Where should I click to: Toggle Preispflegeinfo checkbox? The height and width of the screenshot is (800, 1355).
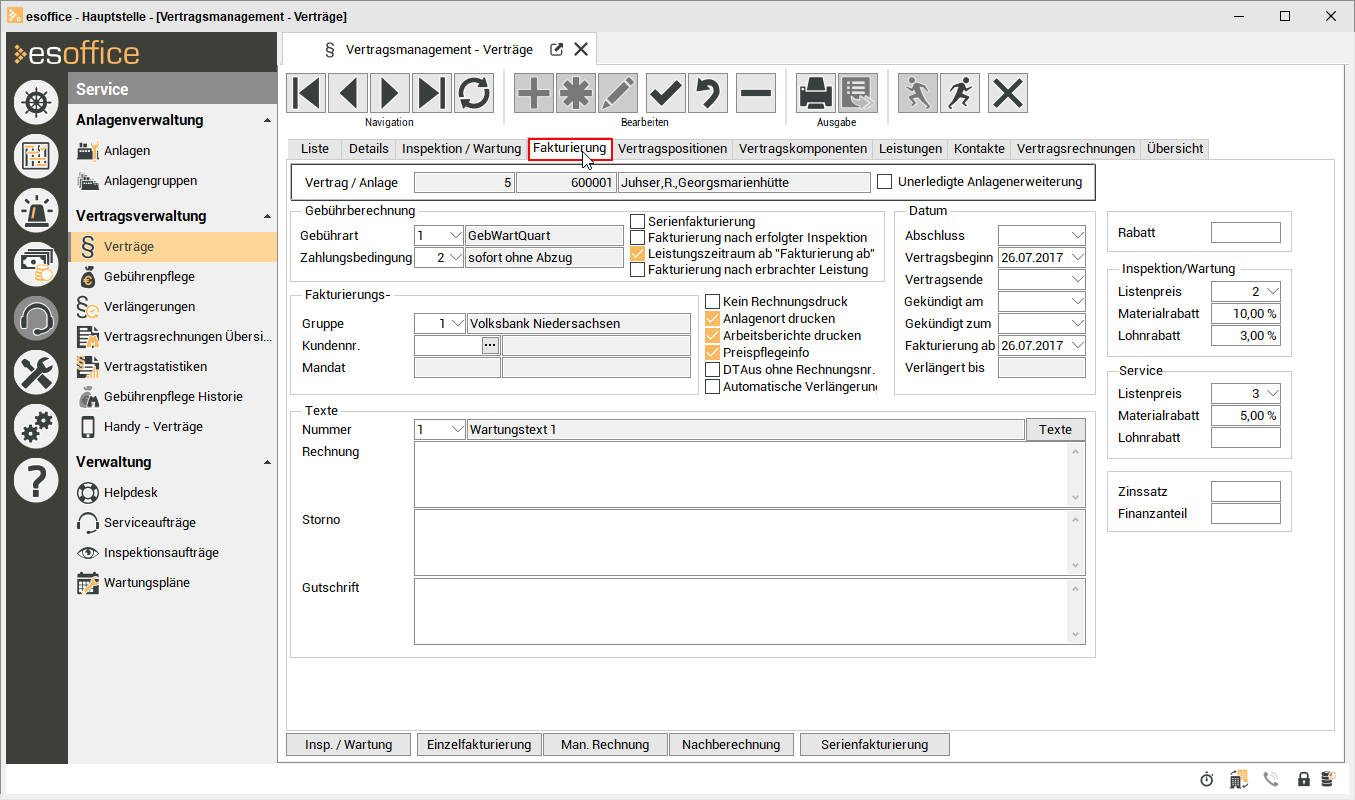tap(713, 352)
